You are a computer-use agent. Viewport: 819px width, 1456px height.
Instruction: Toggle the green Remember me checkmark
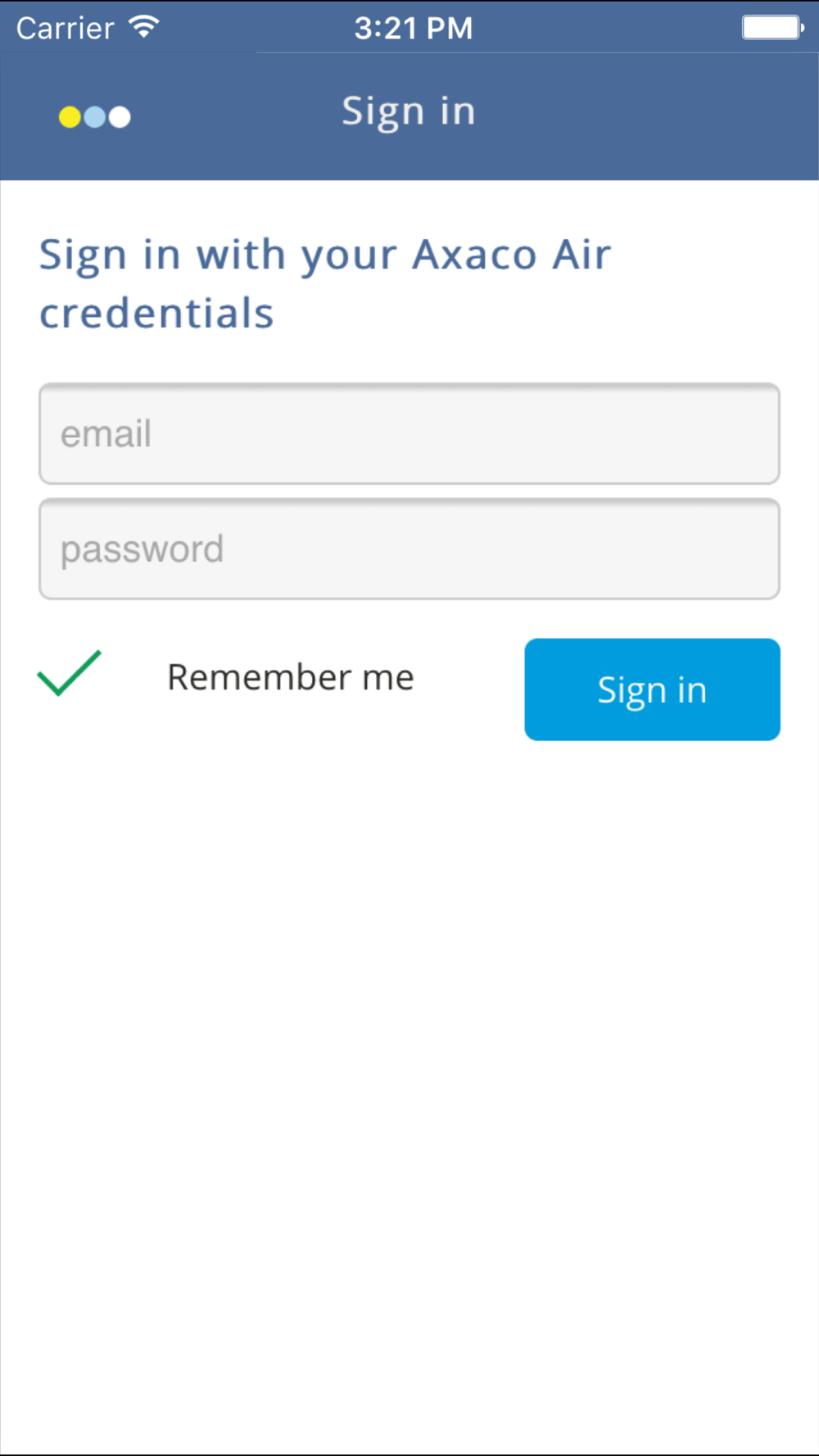coord(70,674)
